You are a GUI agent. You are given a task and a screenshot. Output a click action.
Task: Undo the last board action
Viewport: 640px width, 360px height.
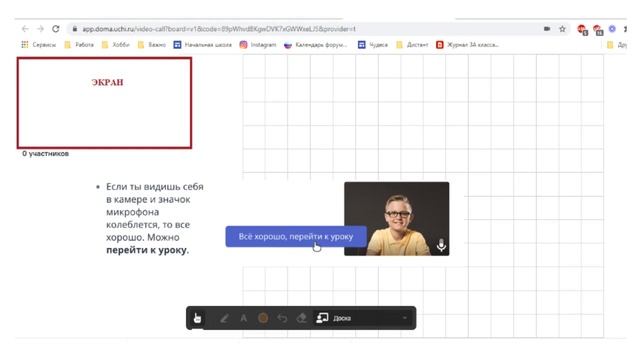[x=282, y=318]
